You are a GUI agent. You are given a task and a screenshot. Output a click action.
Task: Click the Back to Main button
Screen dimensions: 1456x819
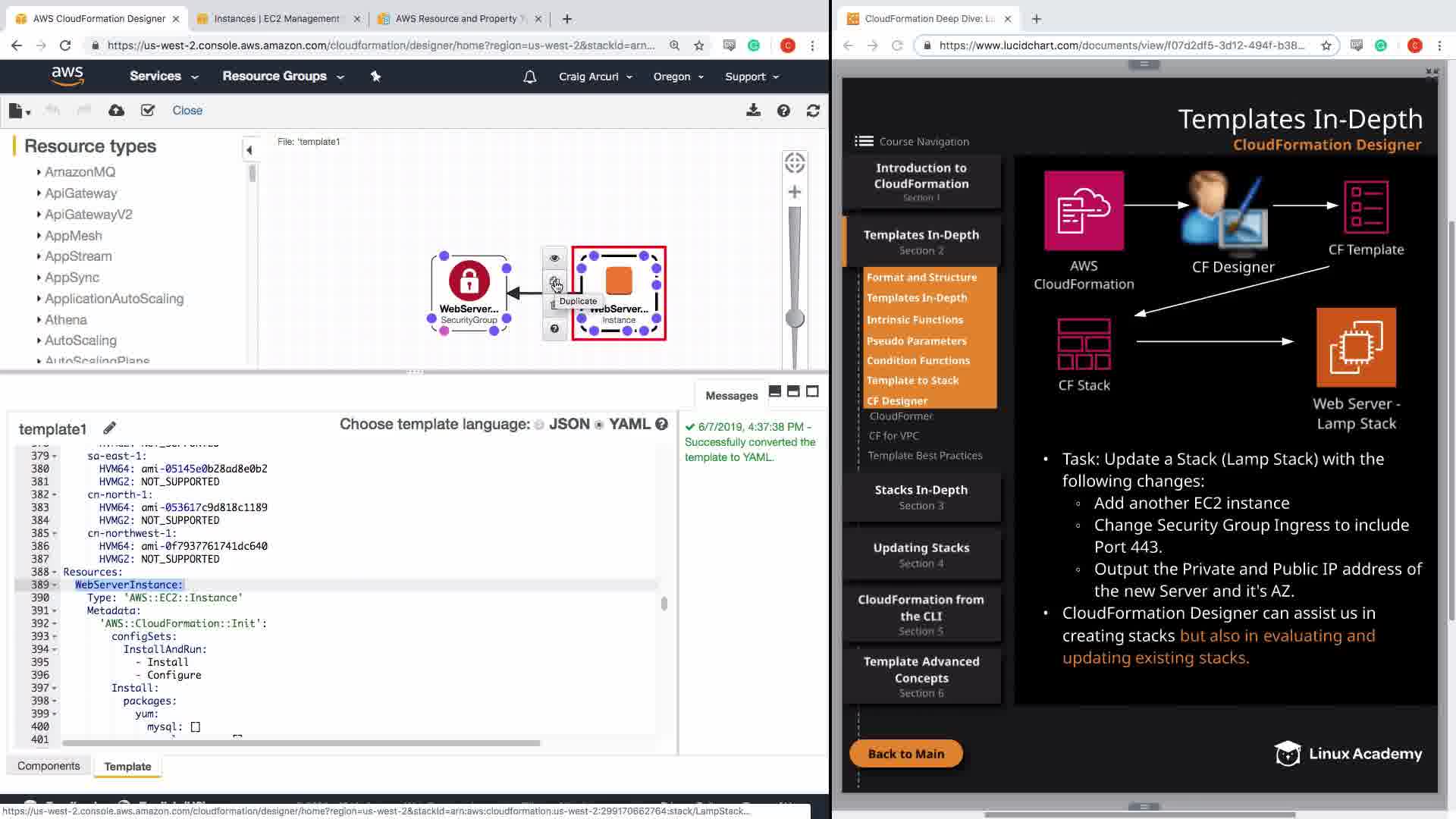coord(905,754)
